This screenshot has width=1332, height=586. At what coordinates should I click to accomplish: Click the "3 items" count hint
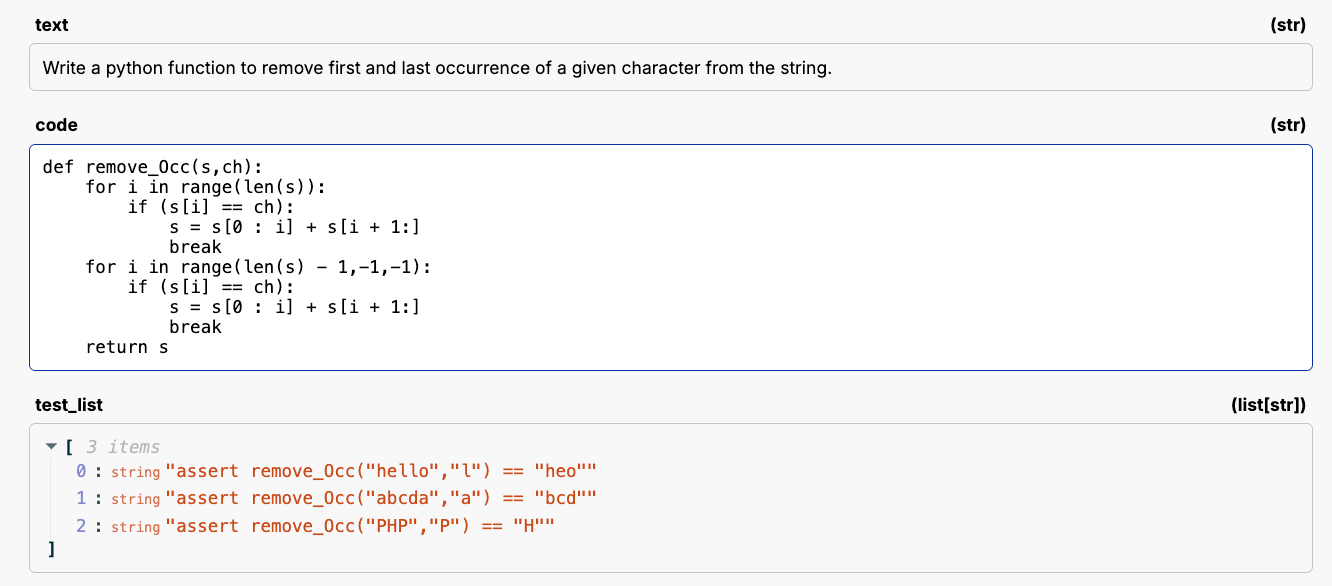point(122,447)
